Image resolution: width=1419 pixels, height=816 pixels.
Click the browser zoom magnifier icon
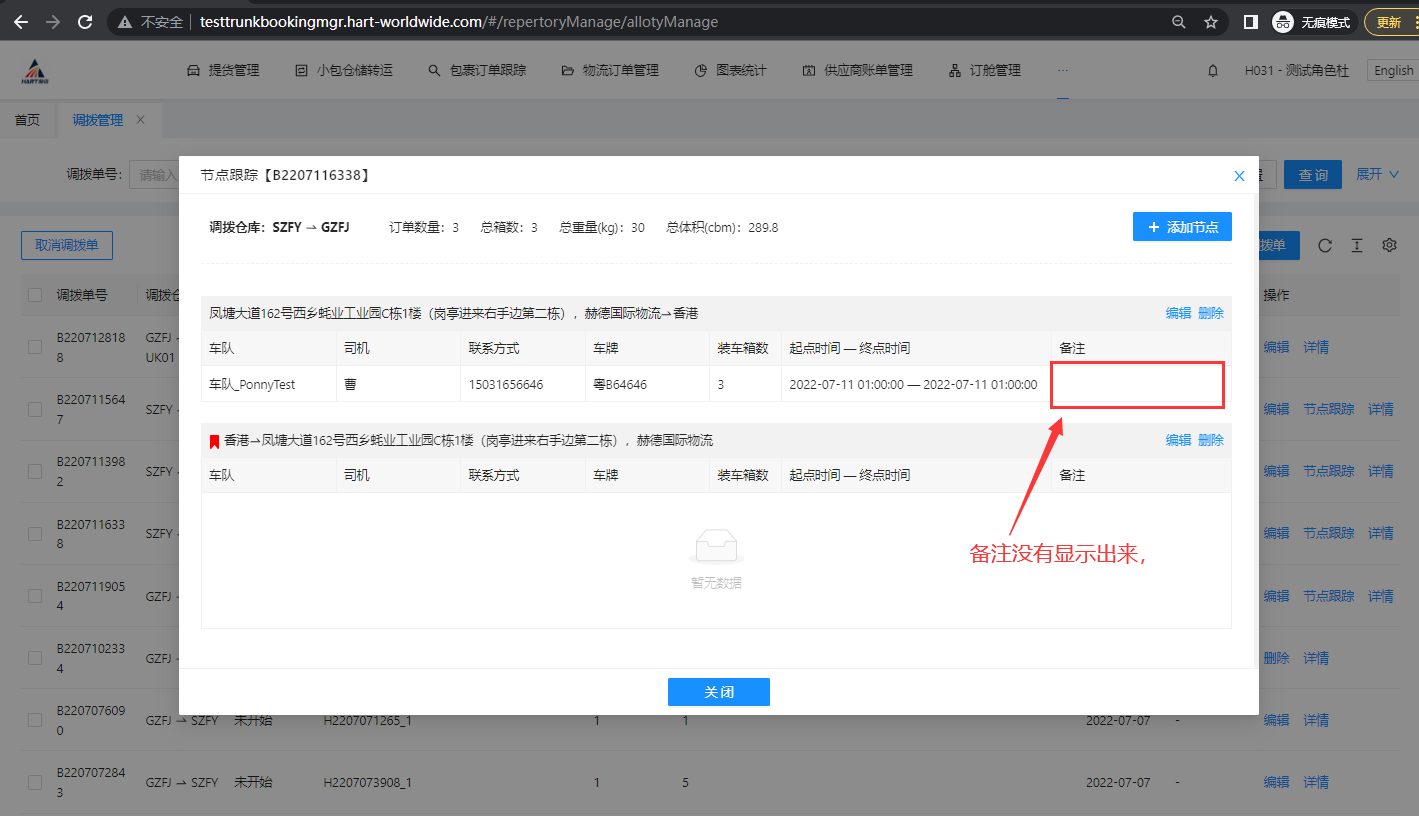point(1179,22)
